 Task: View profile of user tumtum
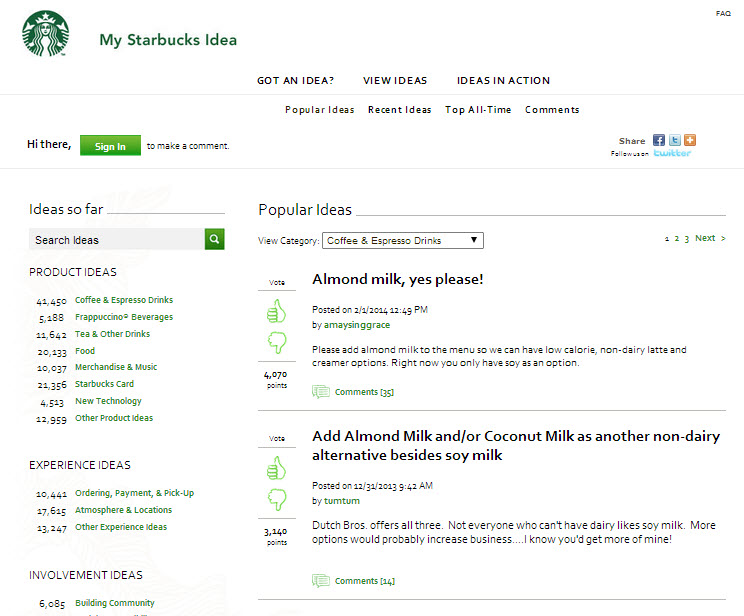(x=342, y=501)
